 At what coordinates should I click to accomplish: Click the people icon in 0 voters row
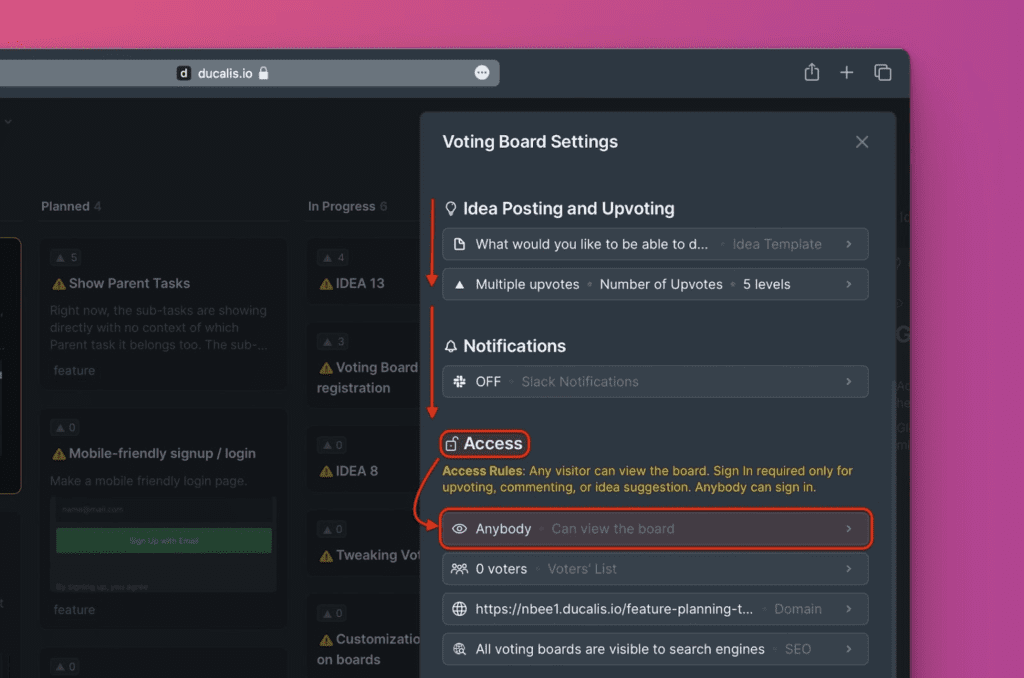460,569
